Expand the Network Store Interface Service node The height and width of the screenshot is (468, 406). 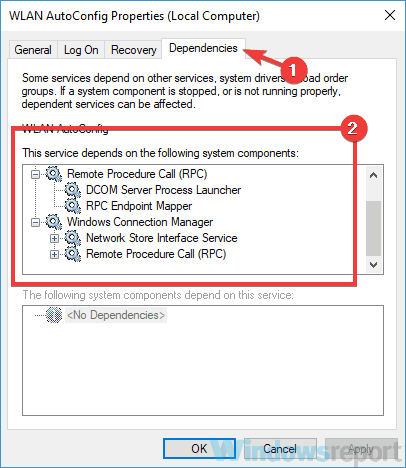tap(54, 238)
